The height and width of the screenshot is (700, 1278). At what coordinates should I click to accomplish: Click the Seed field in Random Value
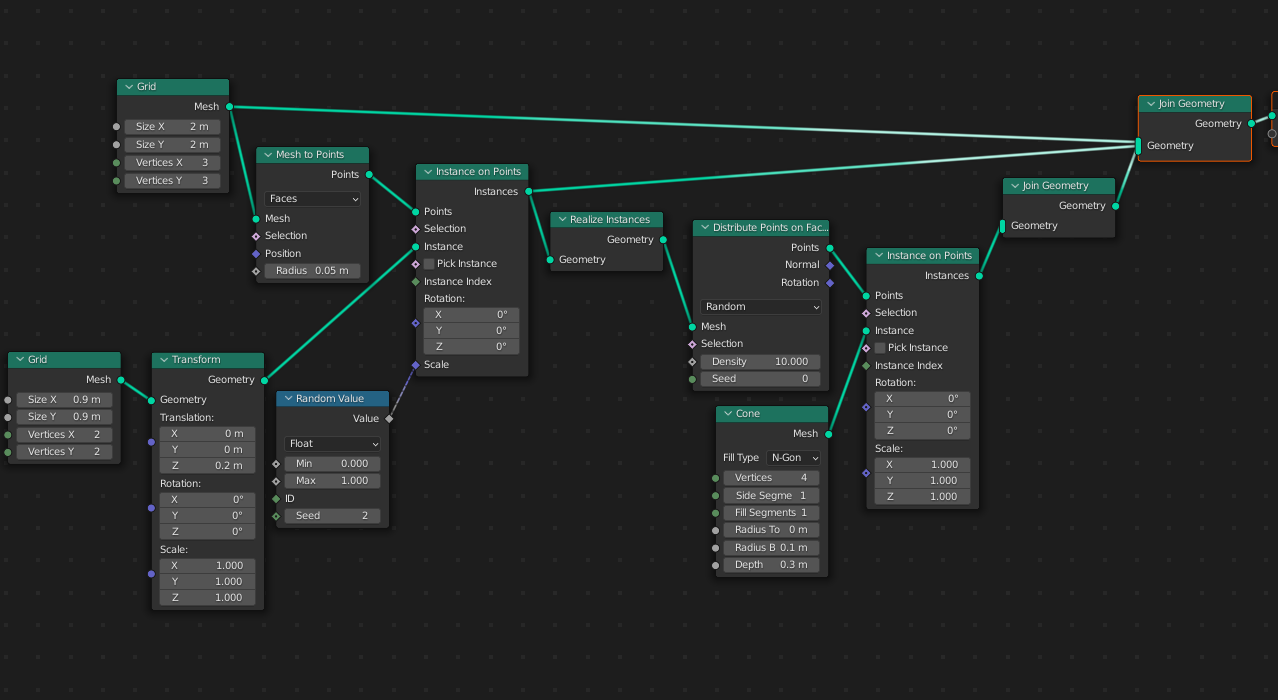332,516
